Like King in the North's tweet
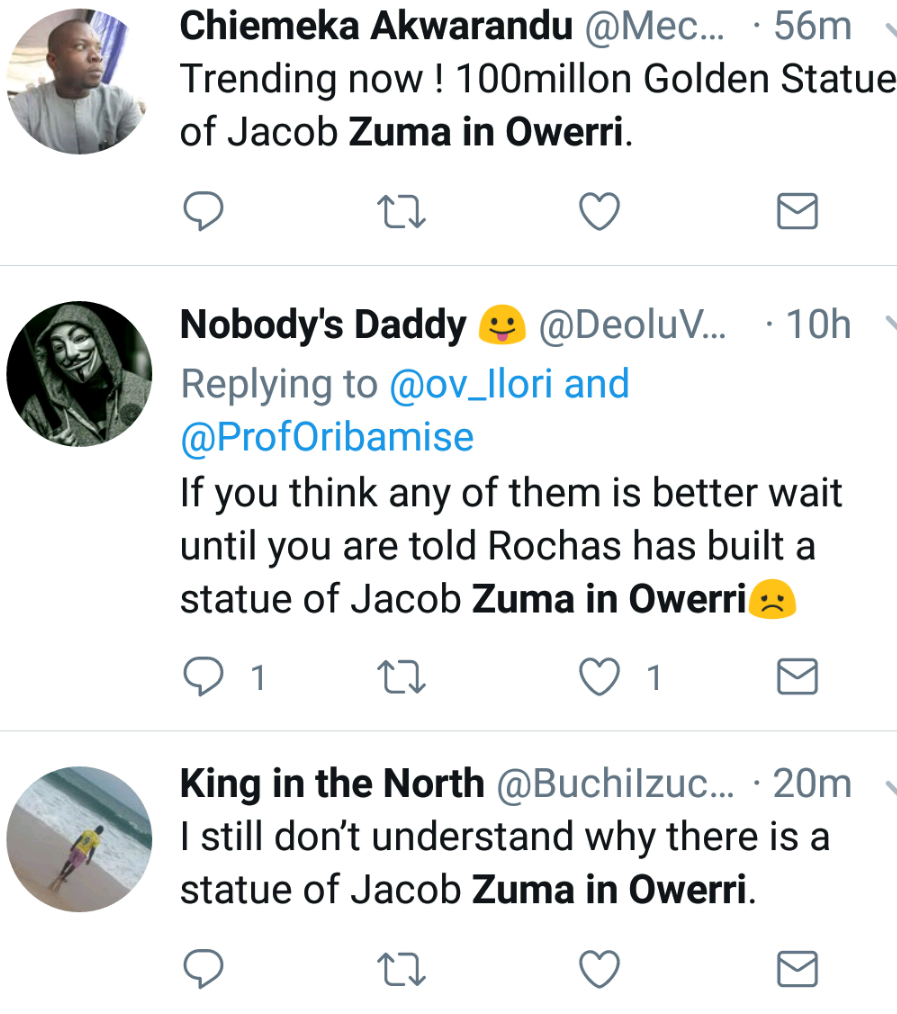The height and width of the screenshot is (1014, 897). [x=600, y=967]
